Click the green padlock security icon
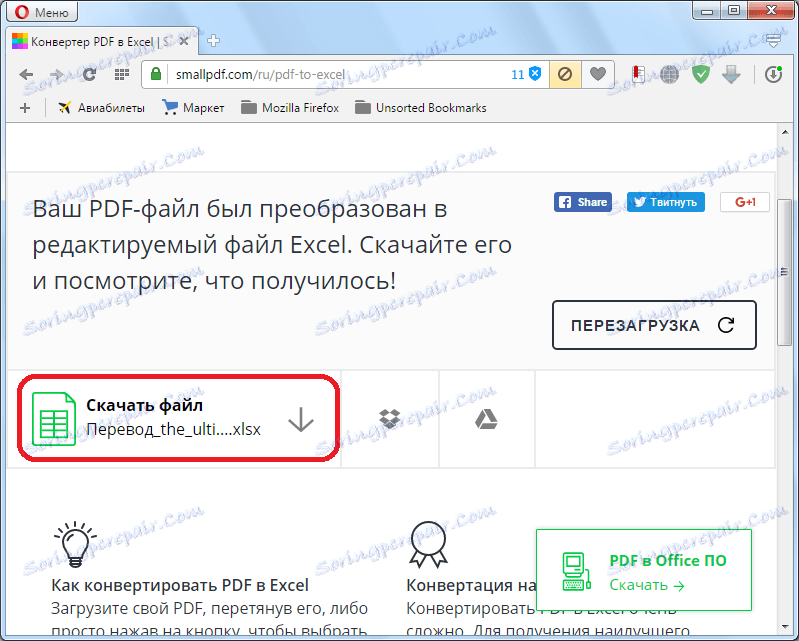The height and width of the screenshot is (641, 799). pyautogui.click(x=156, y=74)
